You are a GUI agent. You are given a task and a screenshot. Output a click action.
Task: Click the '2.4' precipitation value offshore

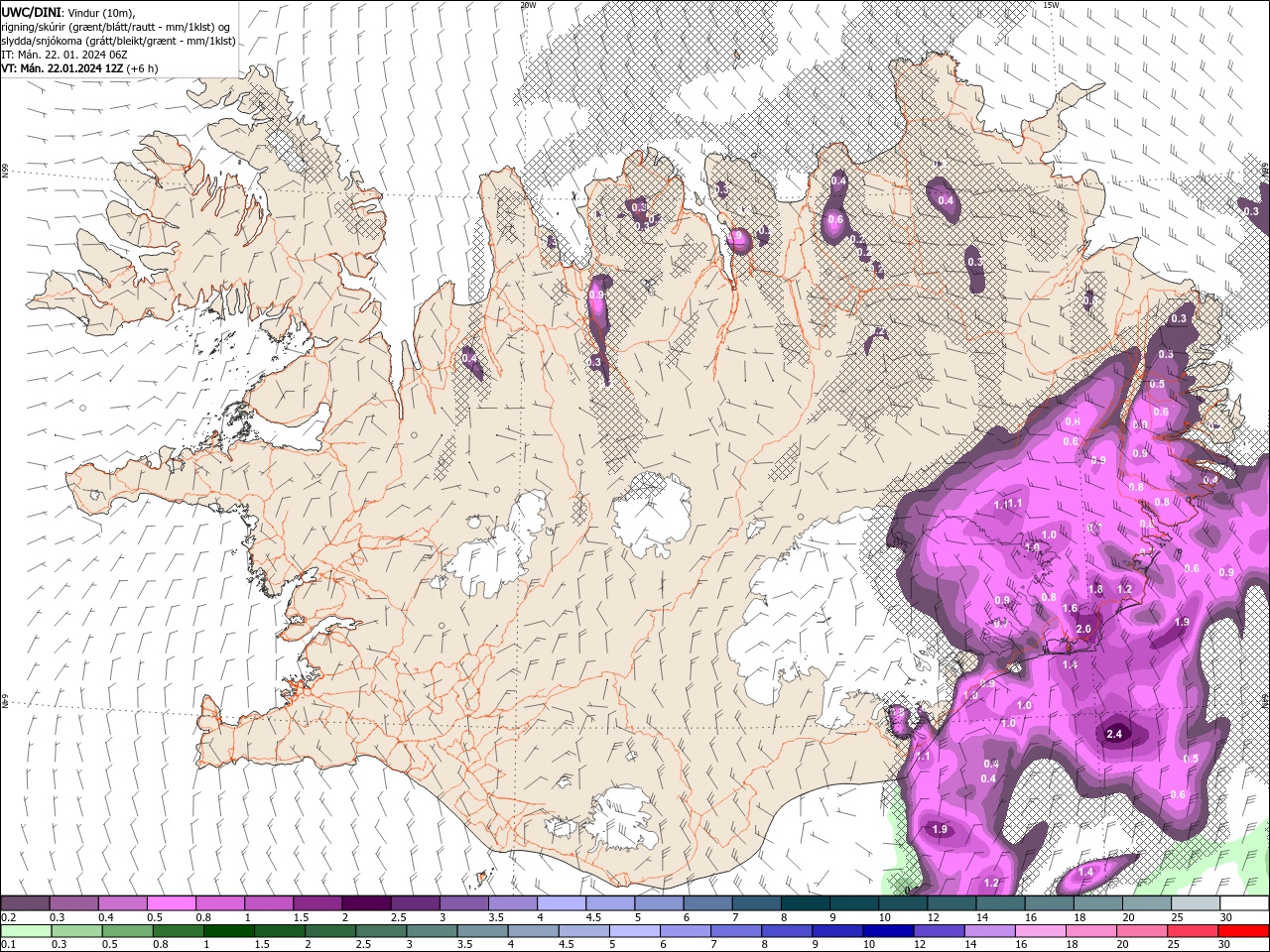(1114, 734)
